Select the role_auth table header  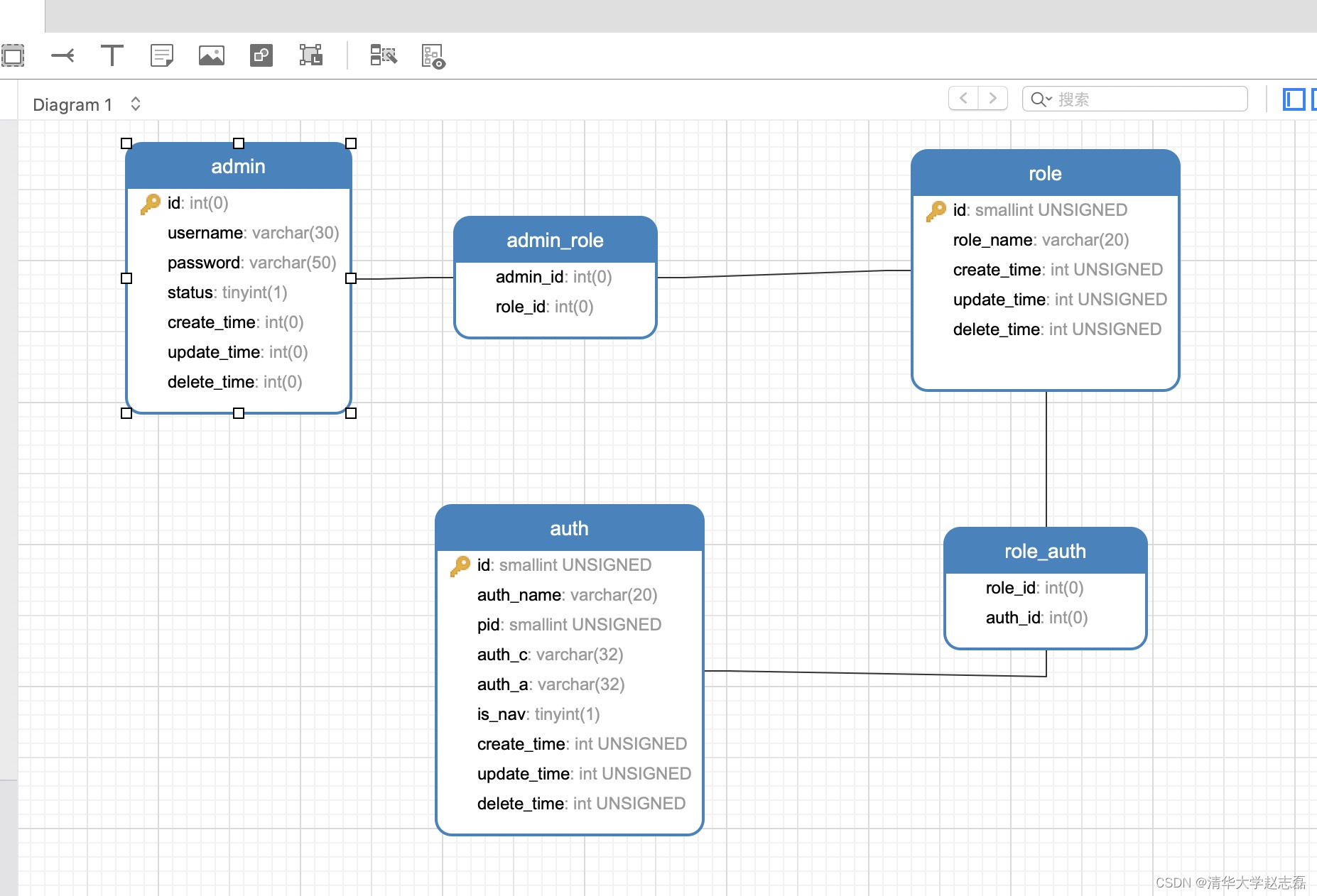(x=1045, y=552)
